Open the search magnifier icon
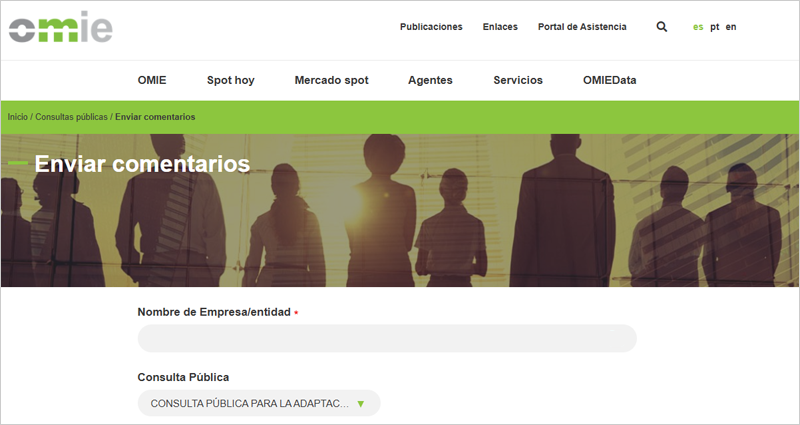 [662, 27]
